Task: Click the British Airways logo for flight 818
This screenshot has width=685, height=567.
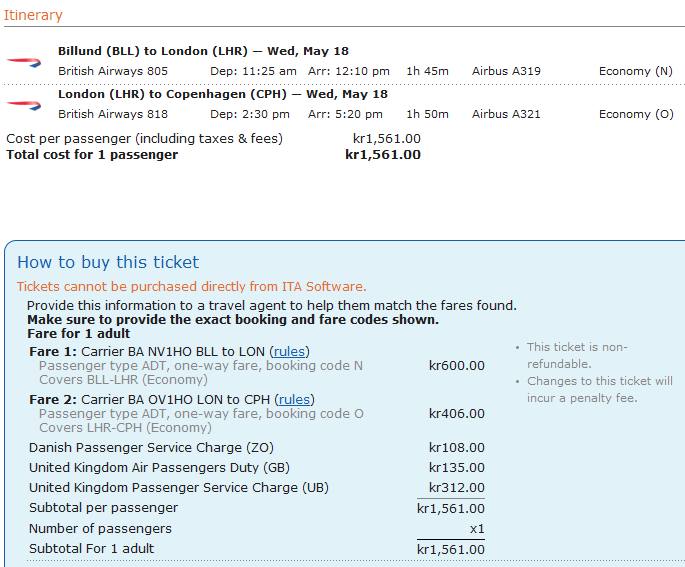Action: click(x=23, y=104)
